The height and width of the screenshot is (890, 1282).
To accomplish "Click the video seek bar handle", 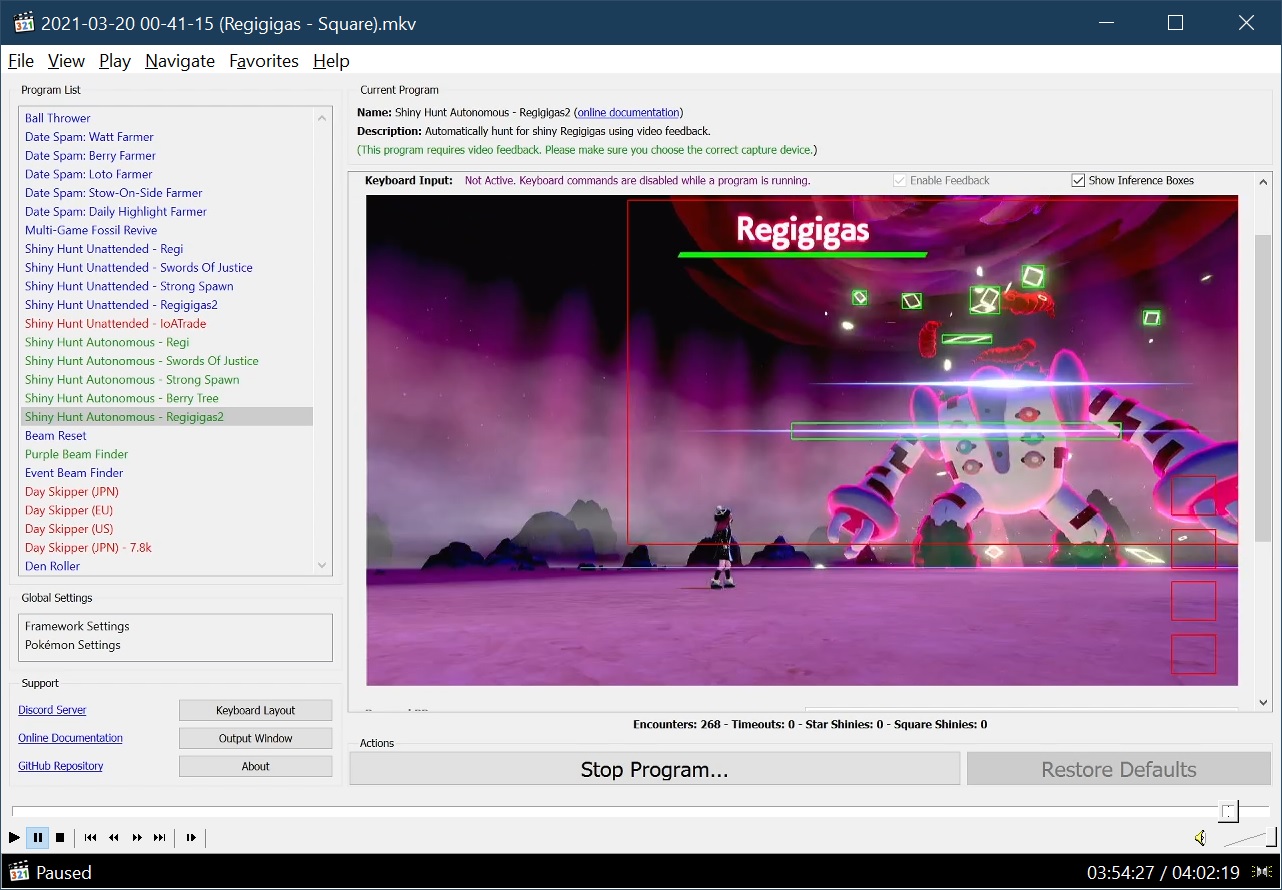I will coord(1229,811).
